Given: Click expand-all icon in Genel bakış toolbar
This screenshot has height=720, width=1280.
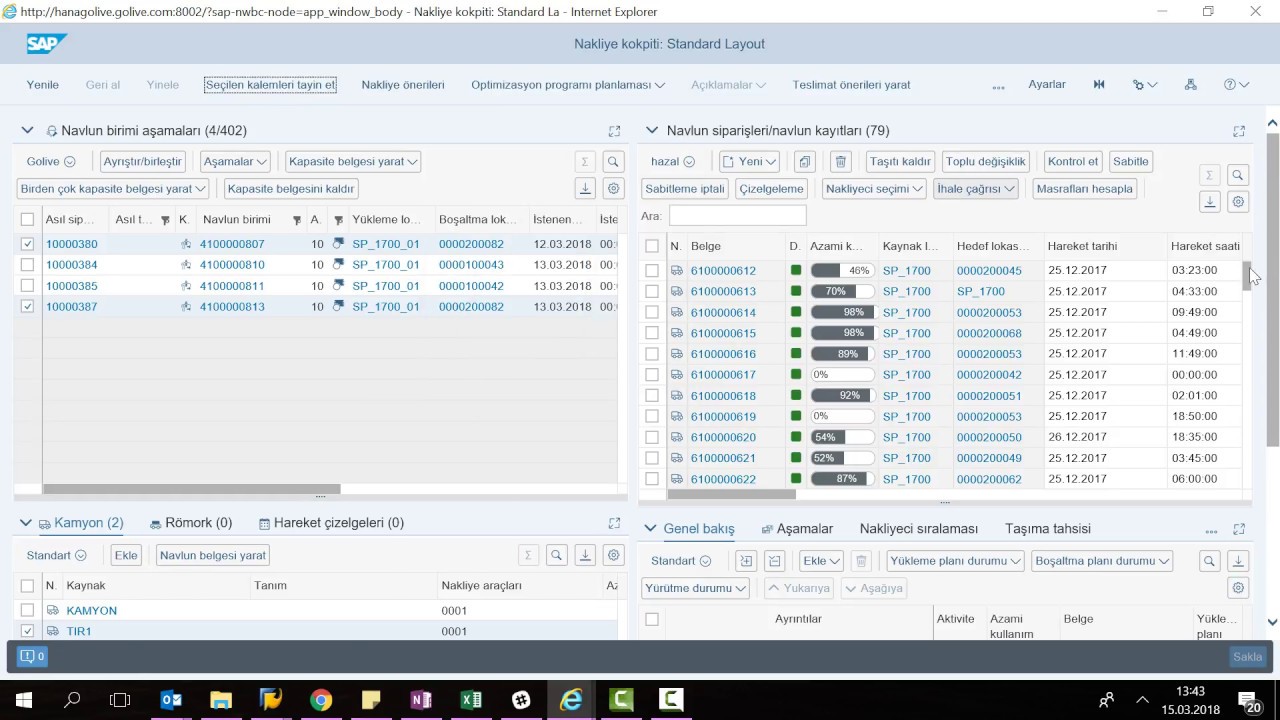Looking at the screenshot, I should [745, 561].
